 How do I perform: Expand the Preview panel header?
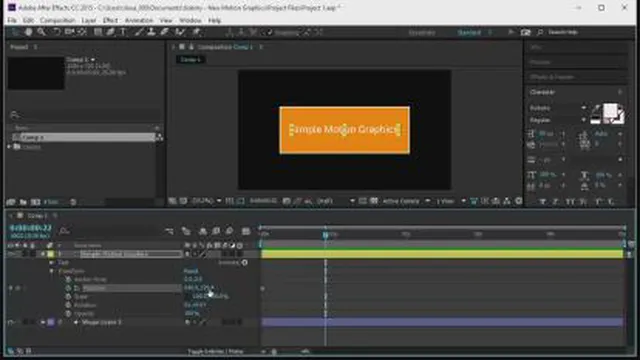click(x=540, y=62)
